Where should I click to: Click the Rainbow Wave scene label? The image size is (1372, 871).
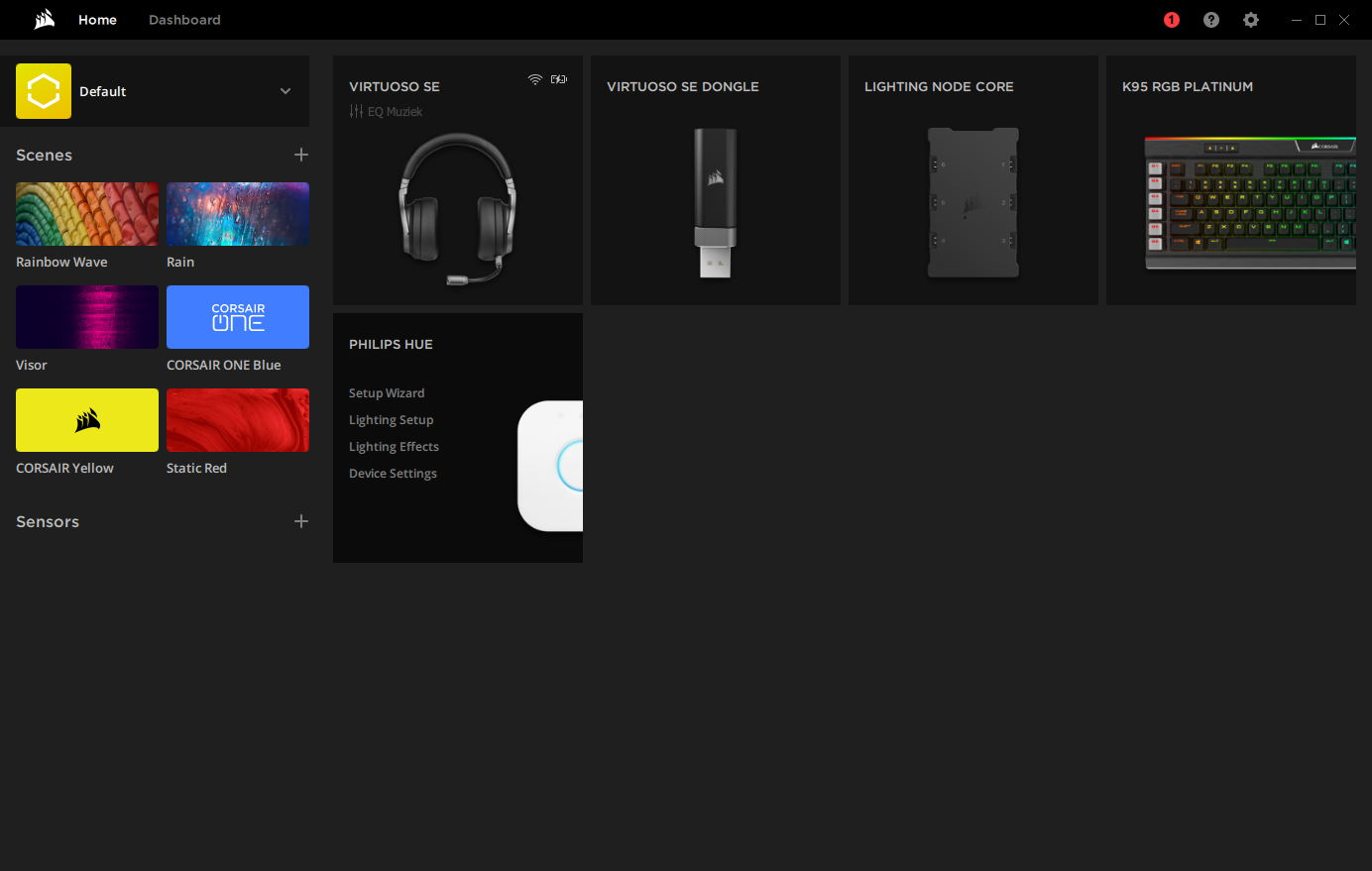tap(61, 262)
